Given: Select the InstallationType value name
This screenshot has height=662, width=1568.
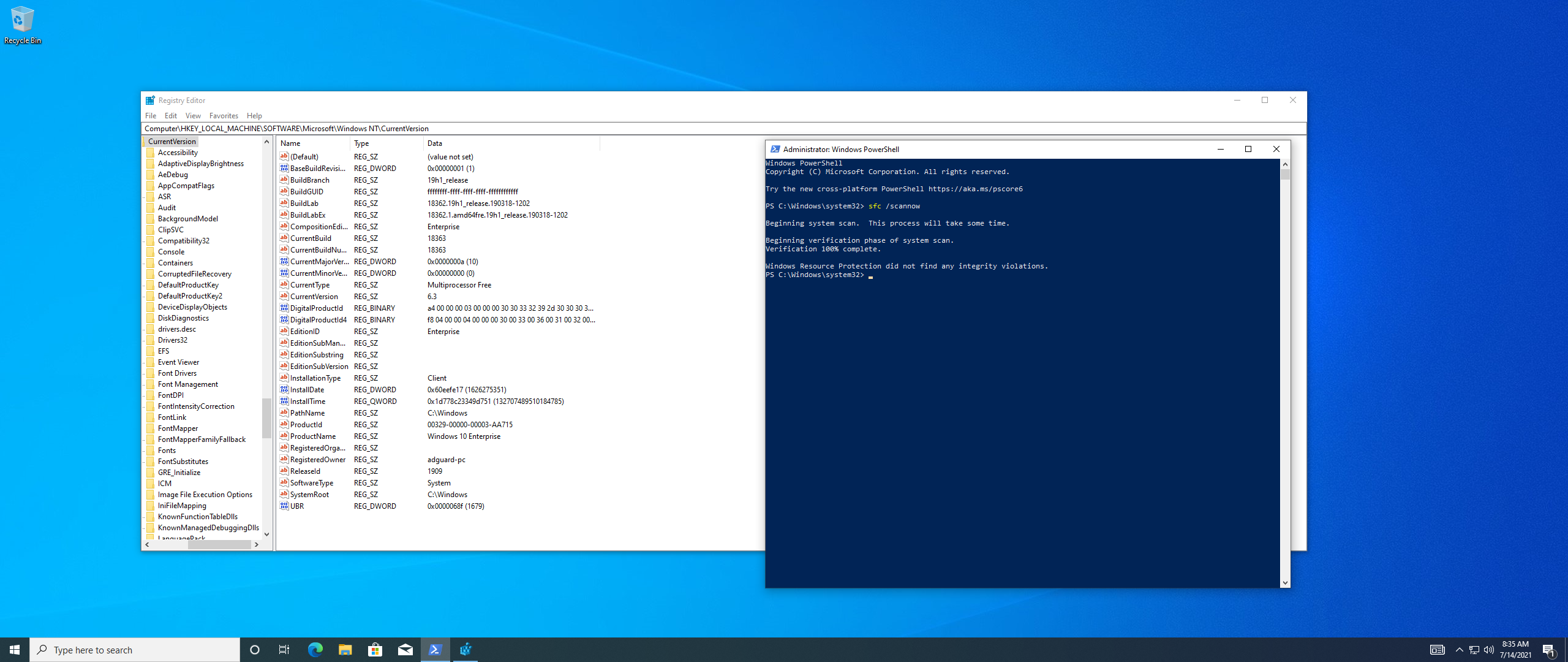Looking at the screenshot, I should click(x=315, y=378).
